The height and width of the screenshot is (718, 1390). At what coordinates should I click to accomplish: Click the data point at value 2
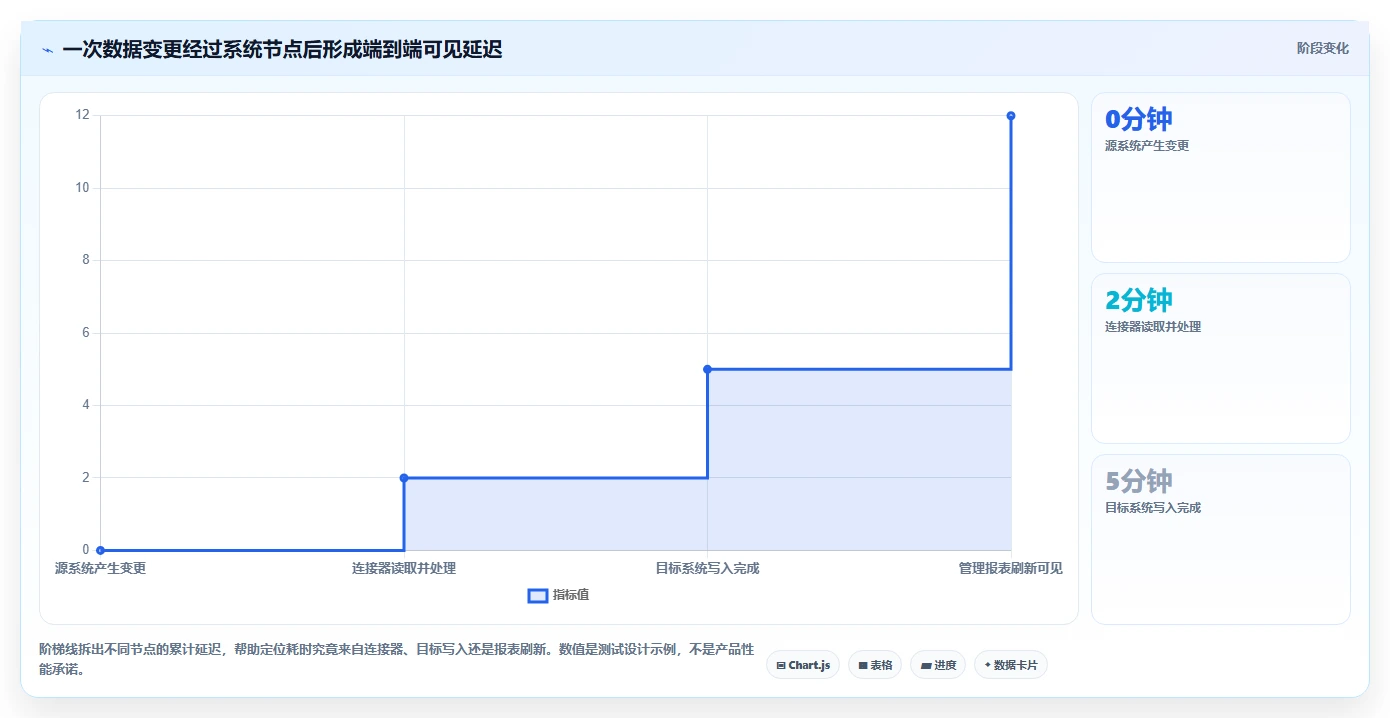(x=404, y=478)
